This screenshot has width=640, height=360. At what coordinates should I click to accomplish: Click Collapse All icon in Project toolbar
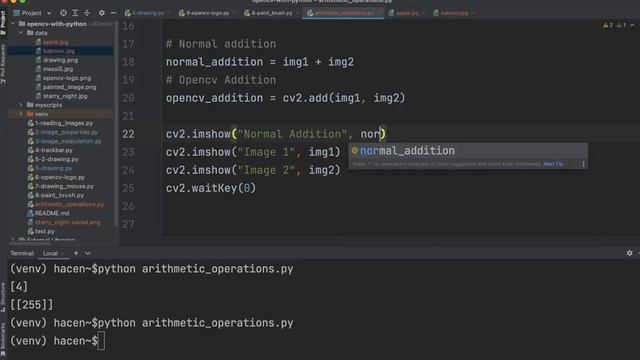pyautogui.click(x=87, y=13)
